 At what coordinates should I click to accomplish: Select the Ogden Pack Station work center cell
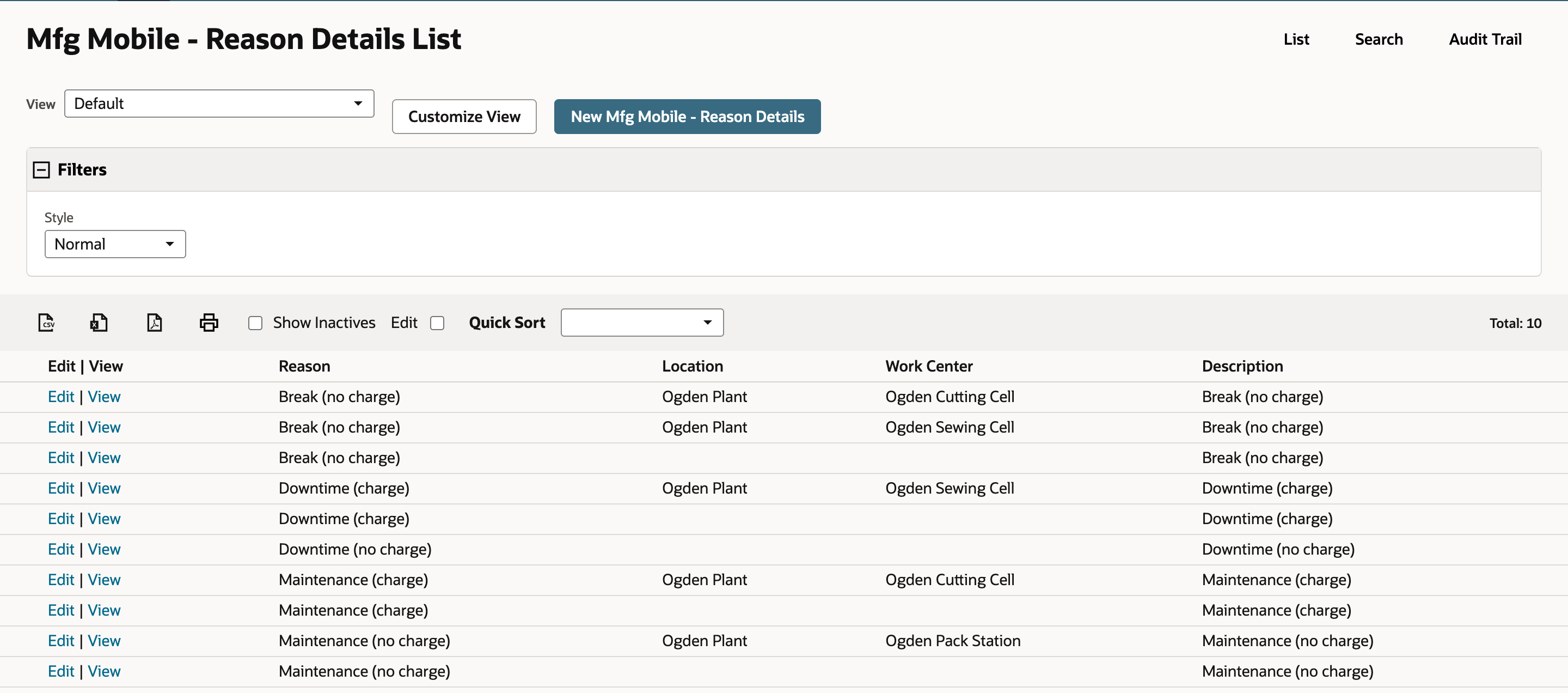pos(953,641)
